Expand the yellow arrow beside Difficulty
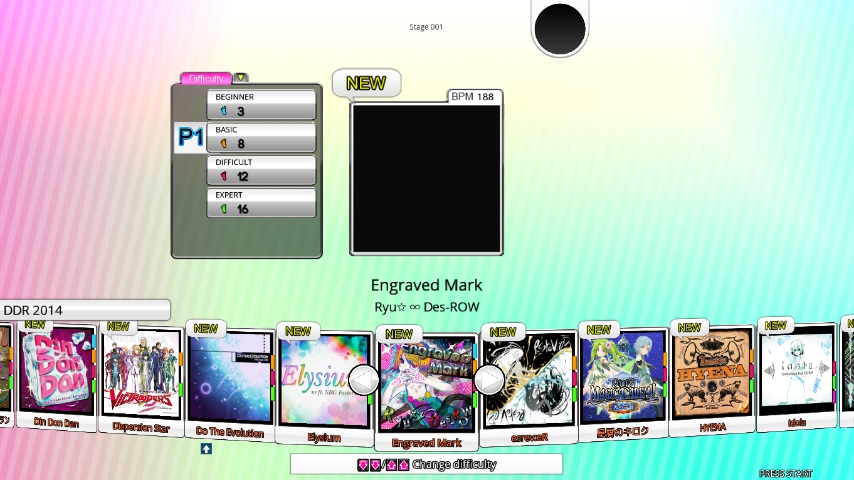The height and width of the screenshot is (480, 854). (x=241, y=78)
